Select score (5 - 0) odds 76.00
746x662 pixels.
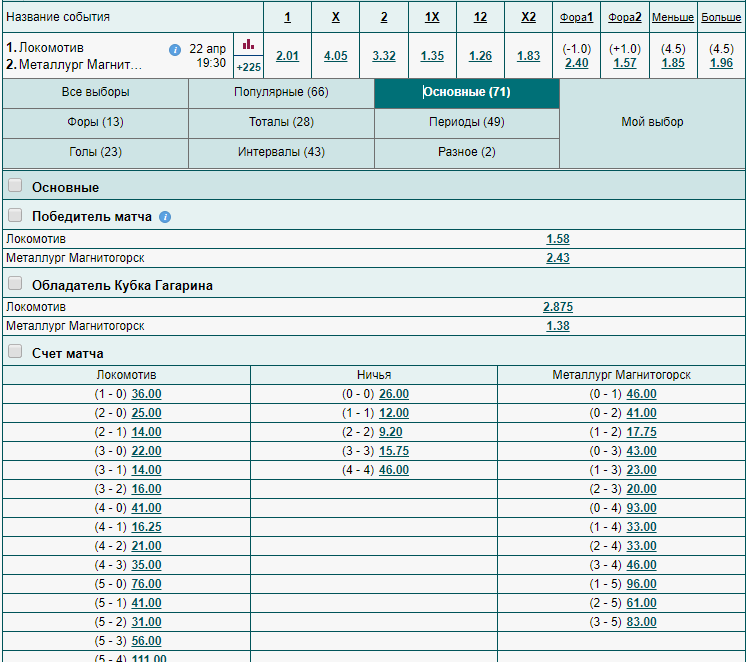[147, 584]
